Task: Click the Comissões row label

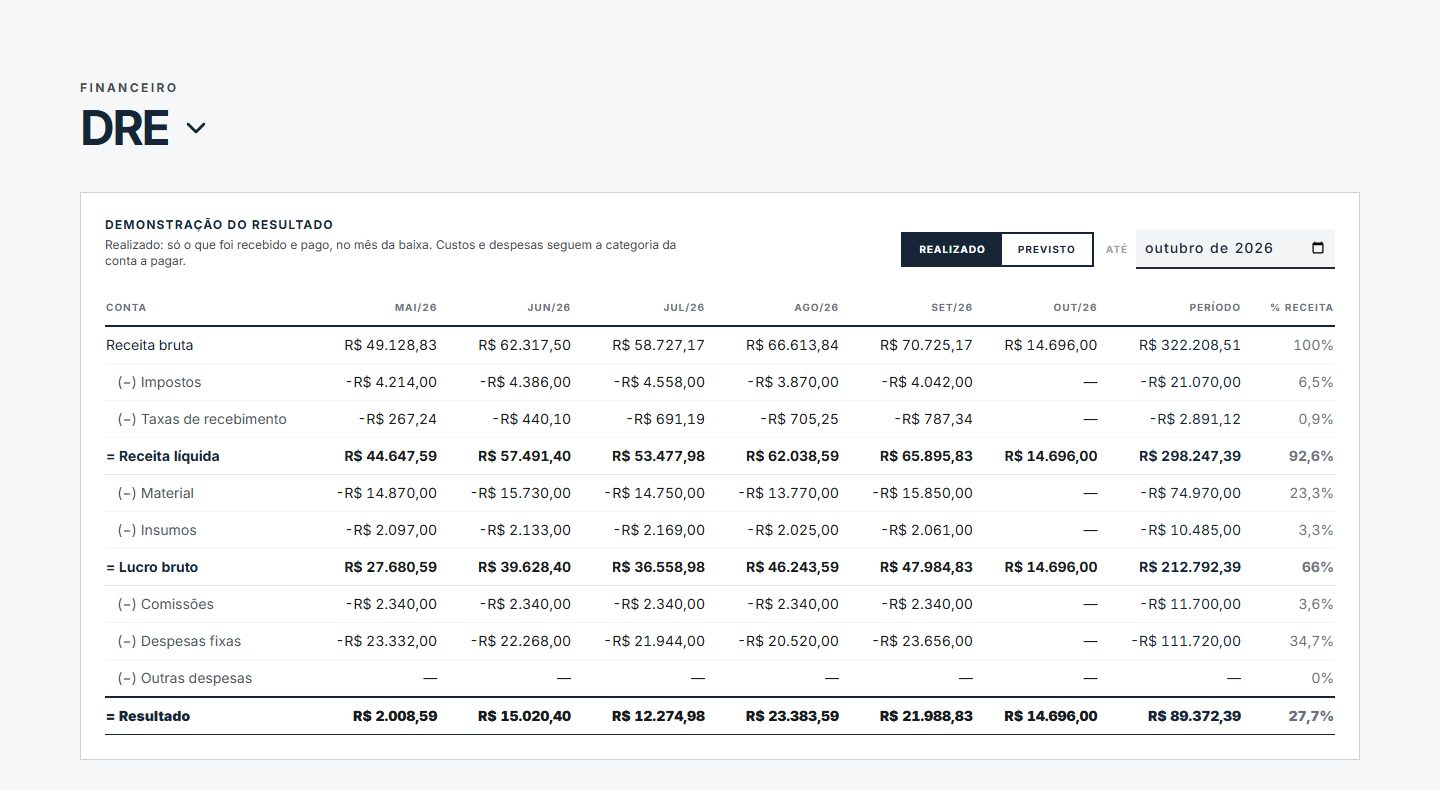Action: click(165, 604)
